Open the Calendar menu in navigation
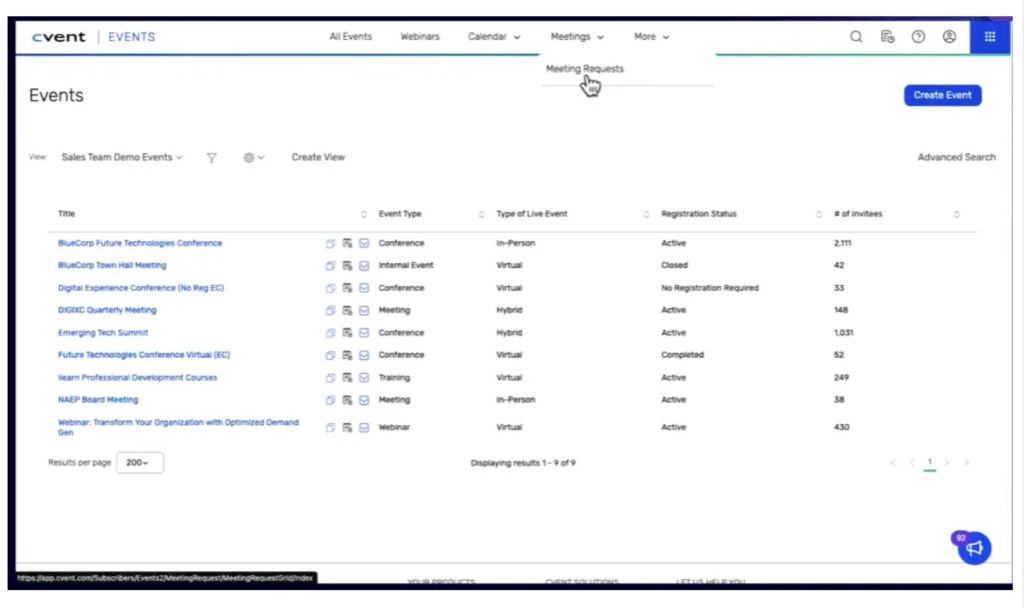1024x608 pixels. coord(494,37)
